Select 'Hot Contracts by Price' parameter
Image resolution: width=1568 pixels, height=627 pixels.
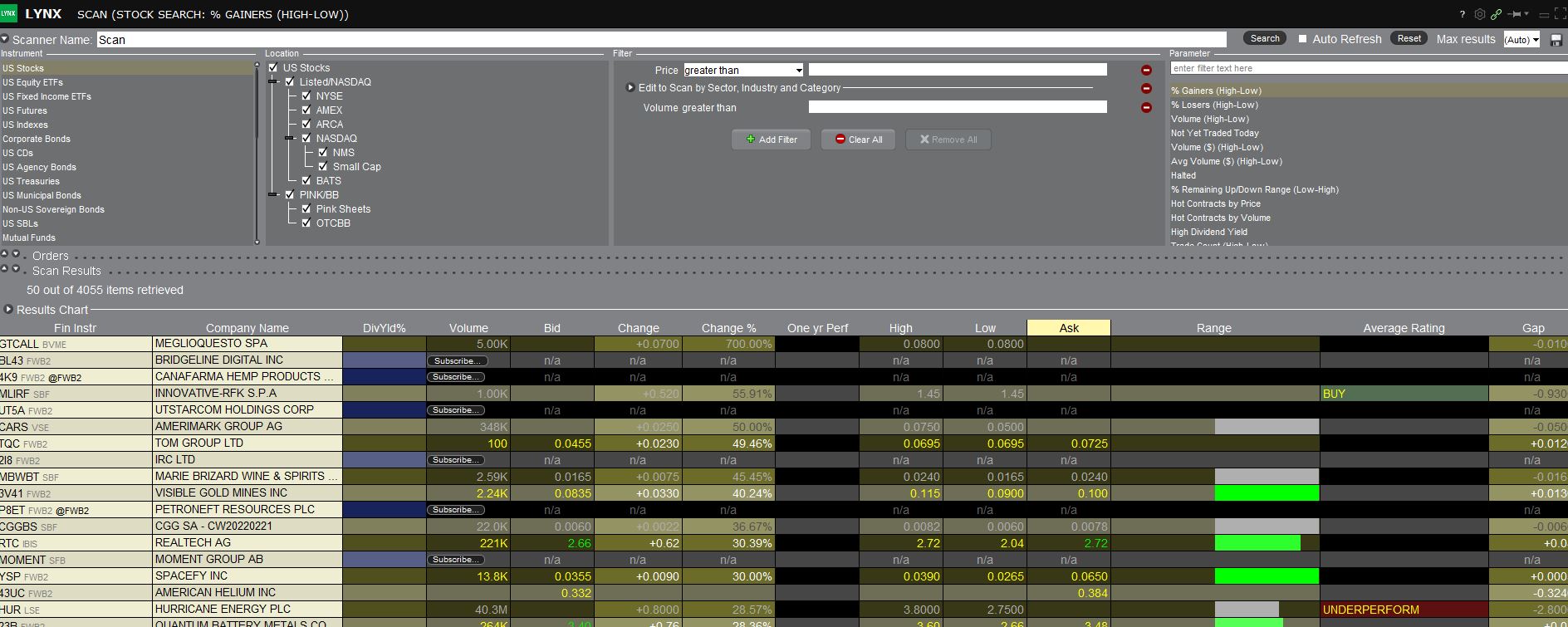click(x=1216, y=204)
